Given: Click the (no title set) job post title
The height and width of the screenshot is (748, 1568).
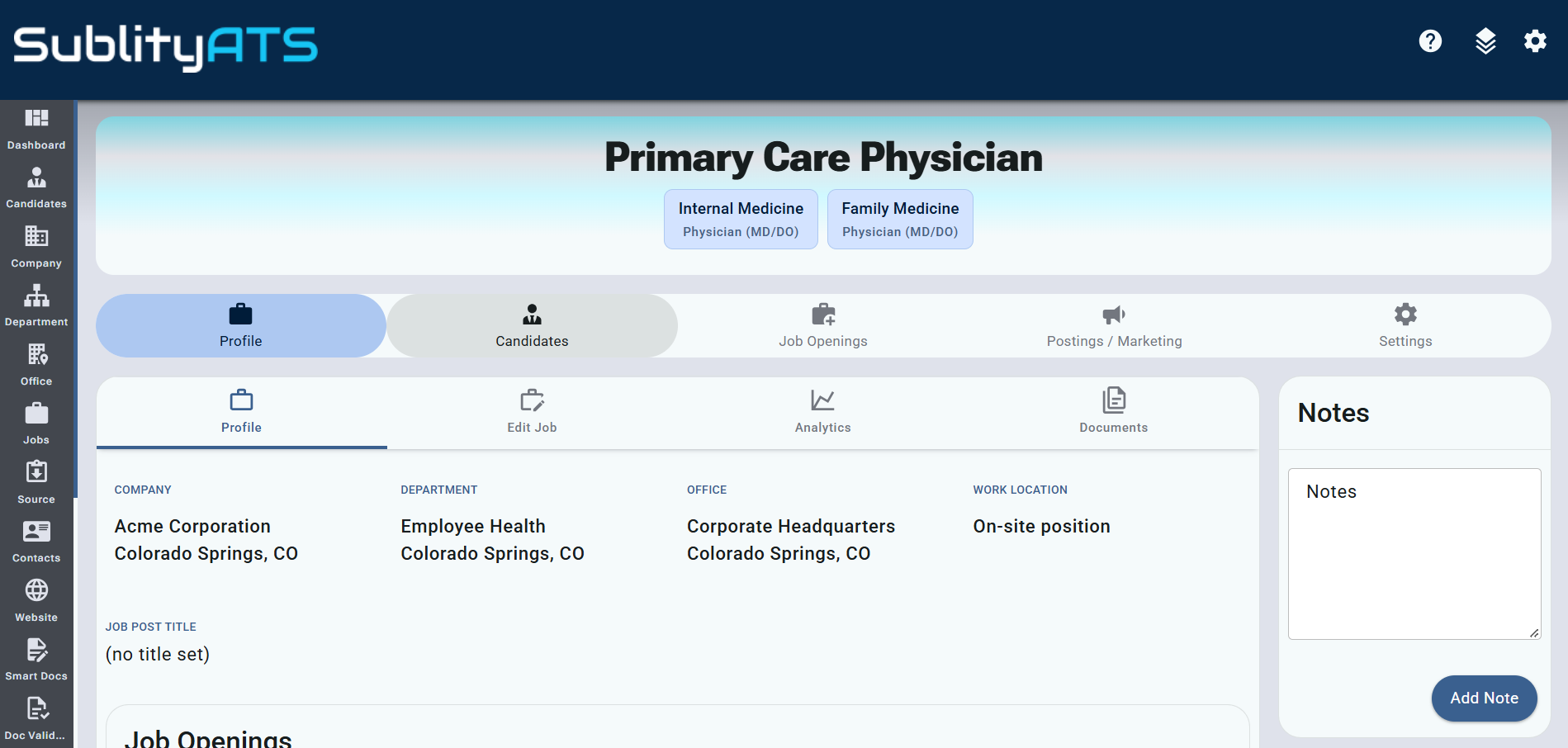Looking at the screenshot, I should pyautogui.click(x=158, y=655).
